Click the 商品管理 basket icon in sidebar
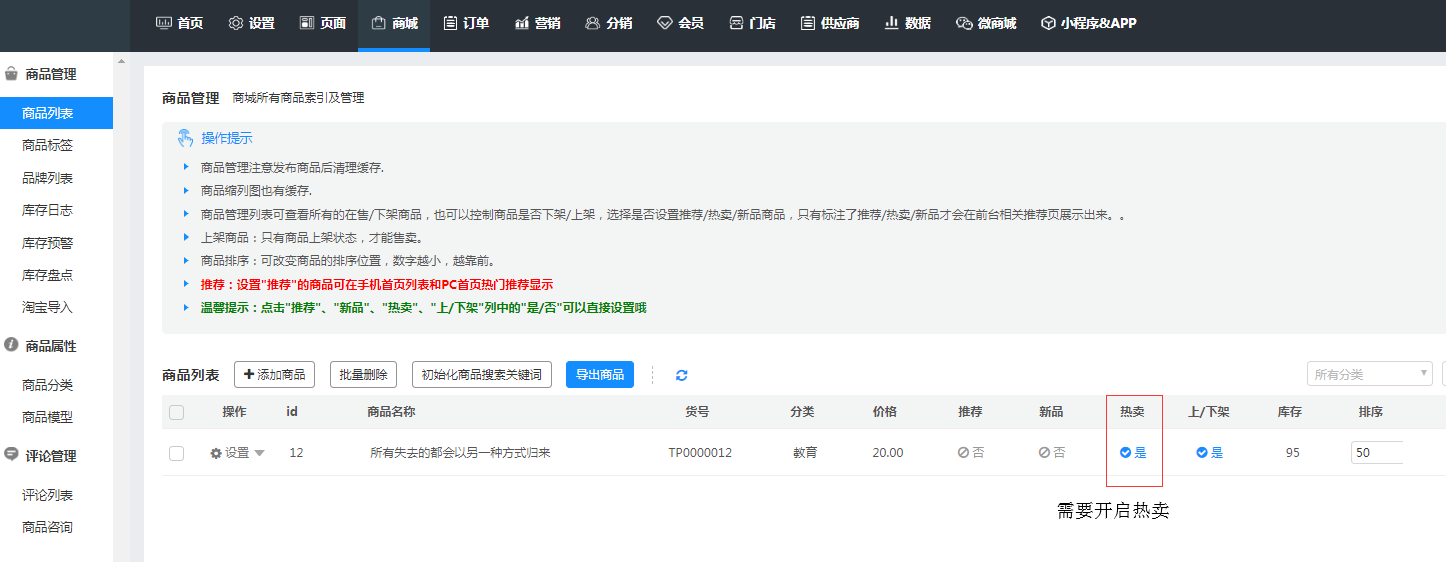 11,74
